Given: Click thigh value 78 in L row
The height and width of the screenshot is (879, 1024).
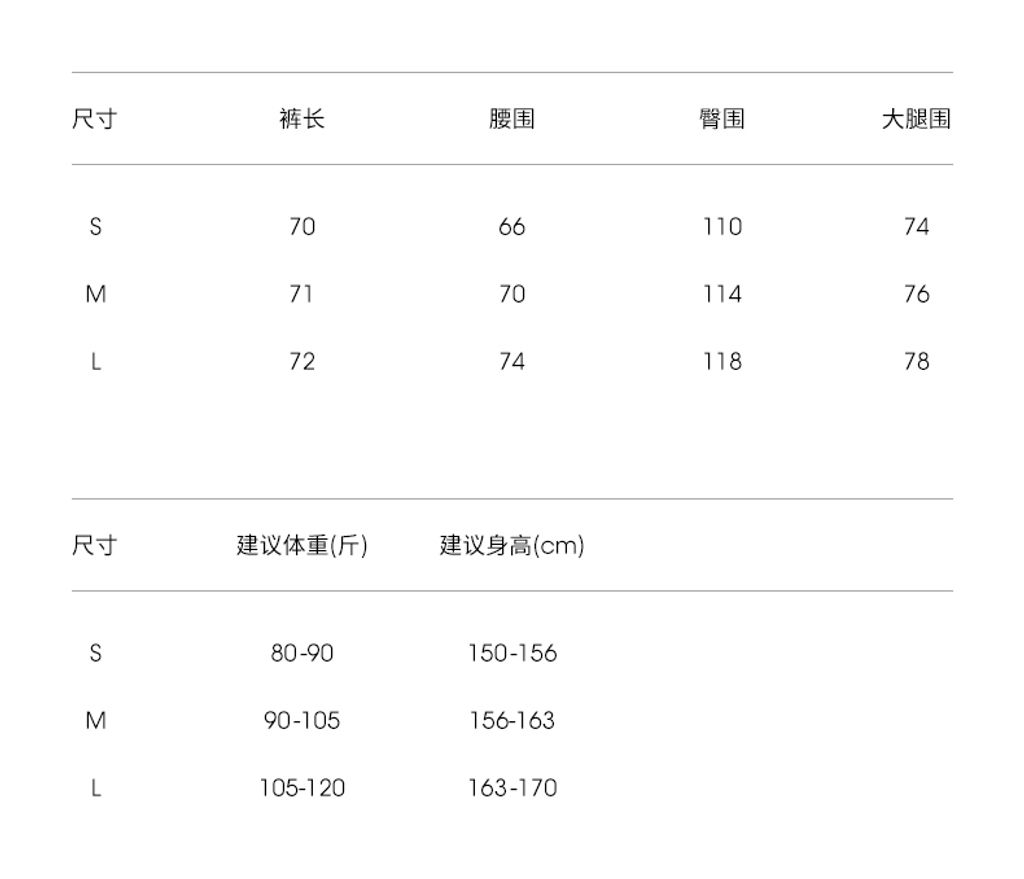Looking at the screenshot, I should pyautogui.click(x=917, y=361).
